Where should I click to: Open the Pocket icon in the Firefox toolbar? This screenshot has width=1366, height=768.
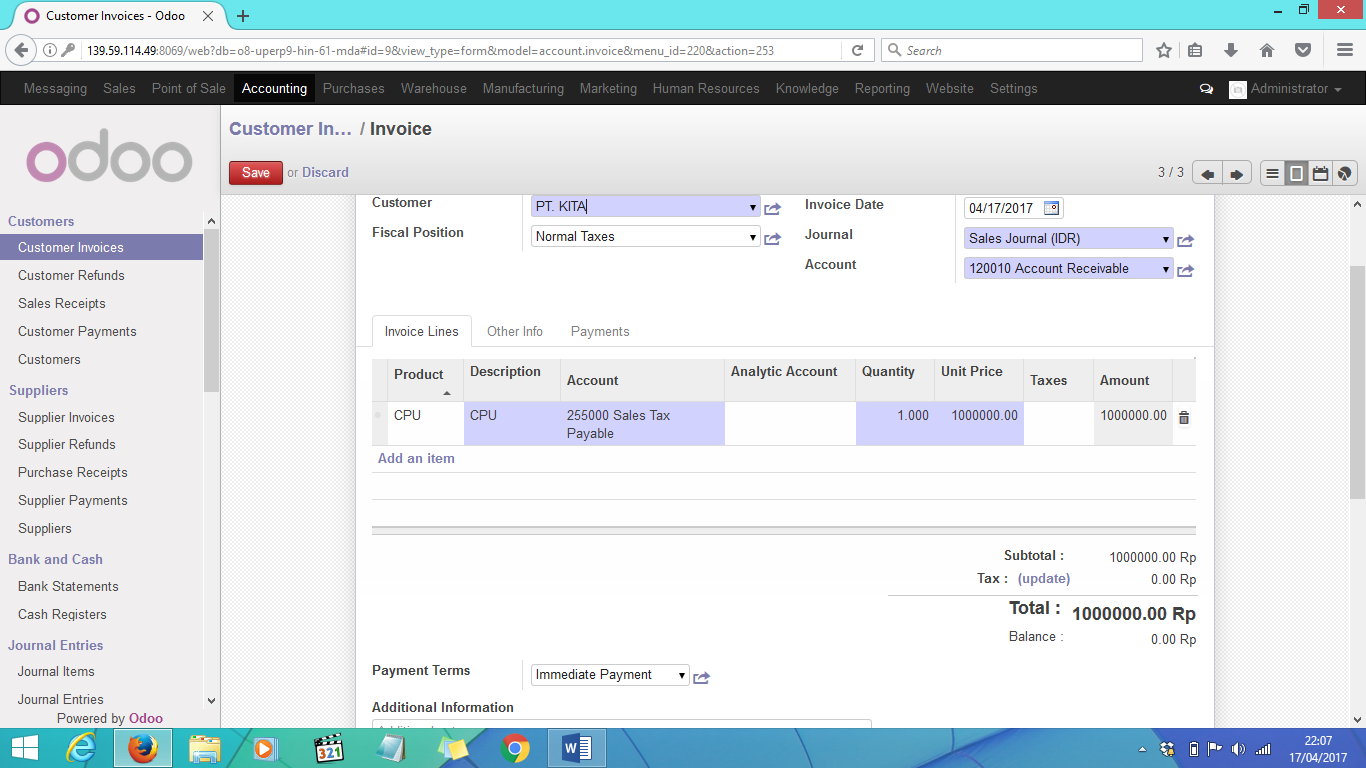(1303, 50)
